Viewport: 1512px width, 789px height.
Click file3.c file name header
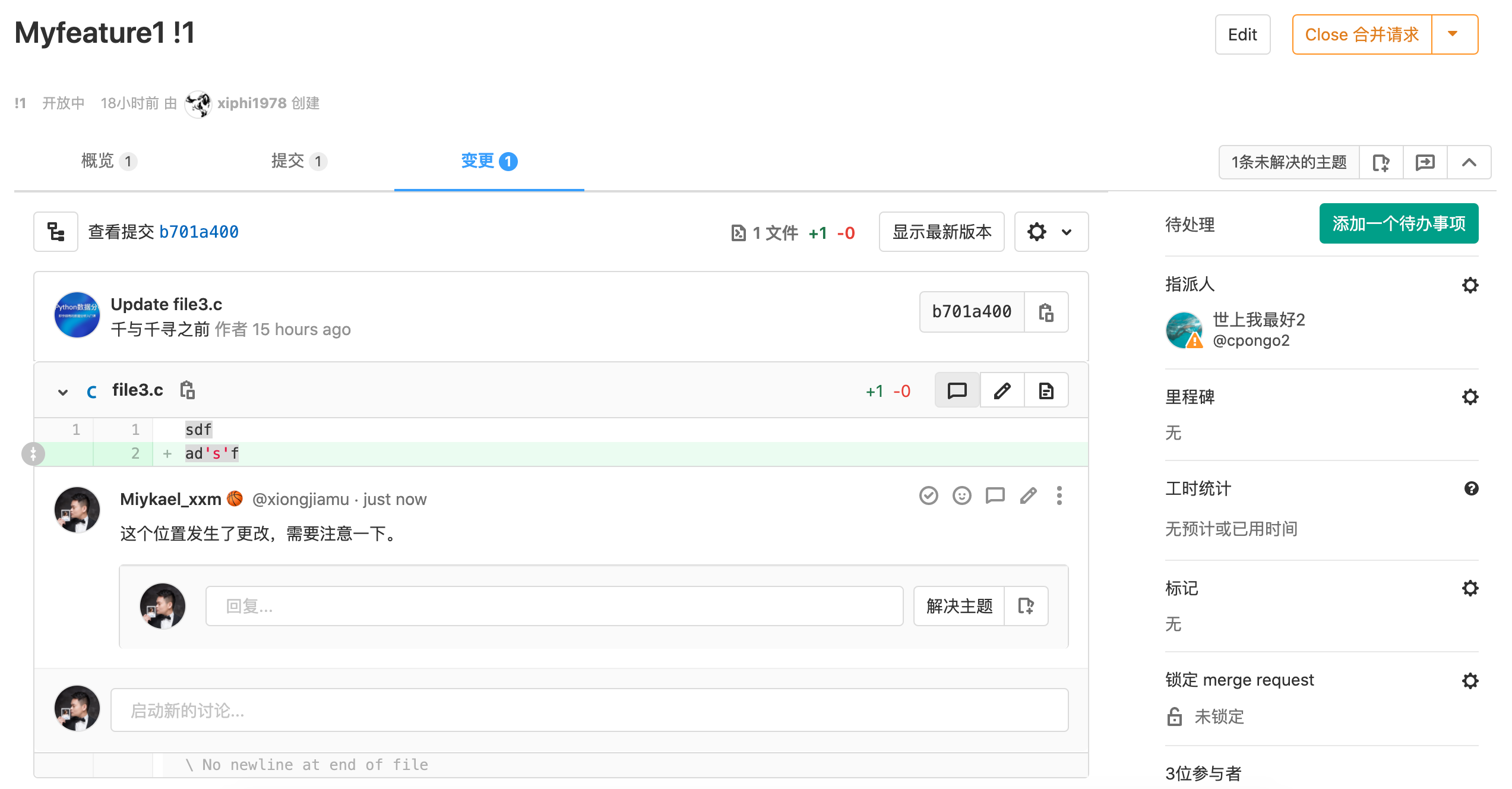[138, 390]
